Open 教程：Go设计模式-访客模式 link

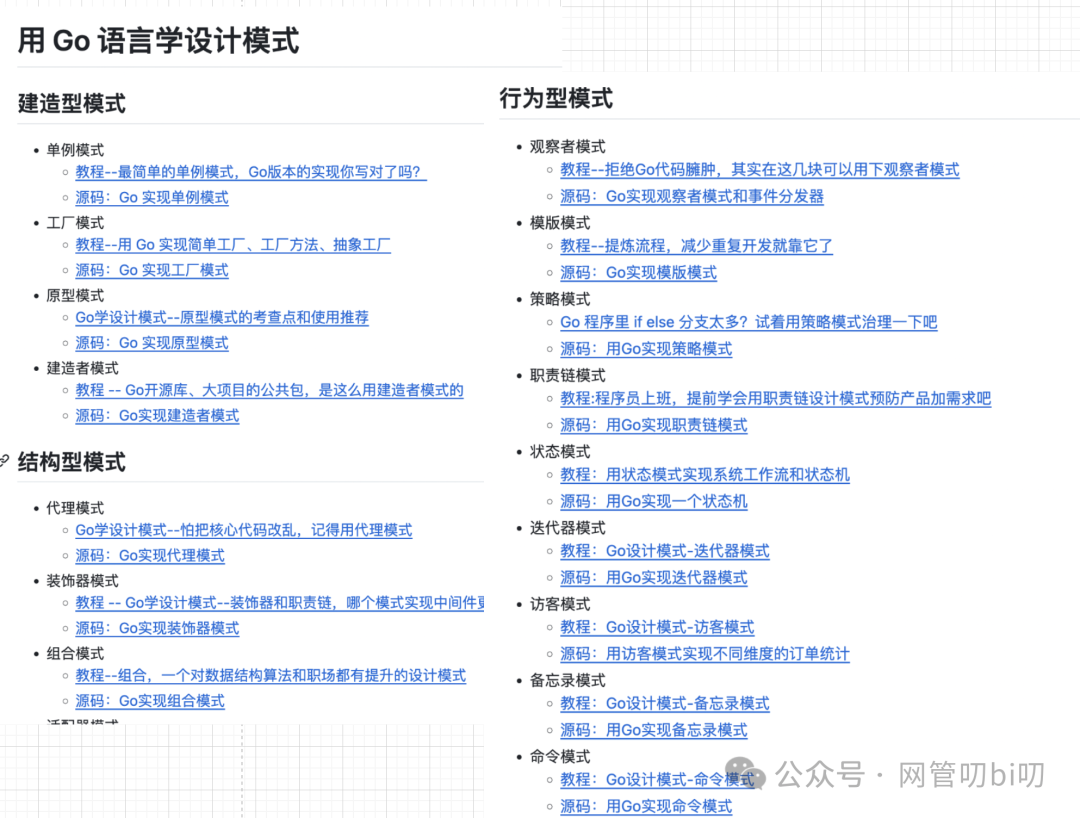tap(657, 628)
